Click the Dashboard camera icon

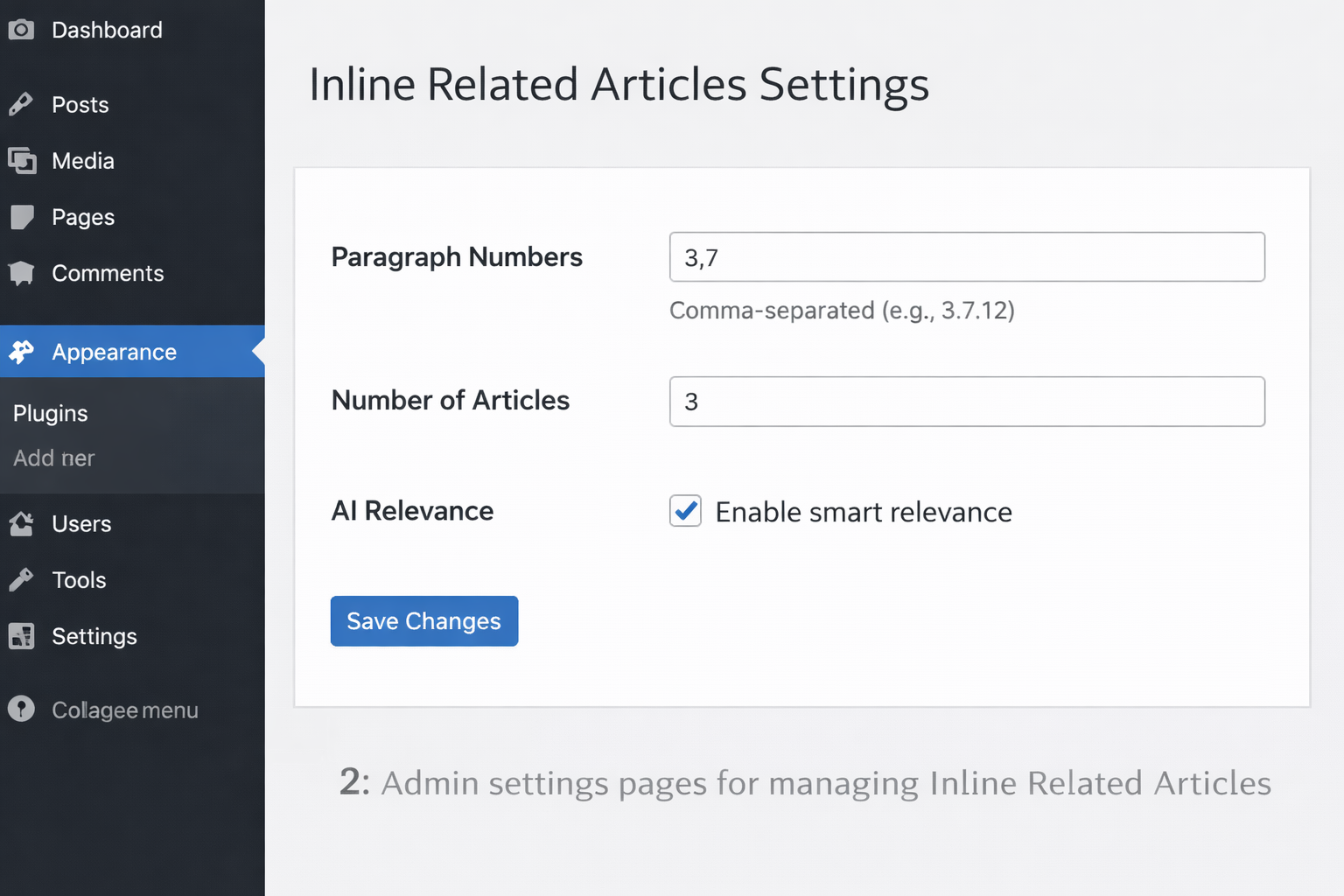pyautogui.click(x=22, y=29)
